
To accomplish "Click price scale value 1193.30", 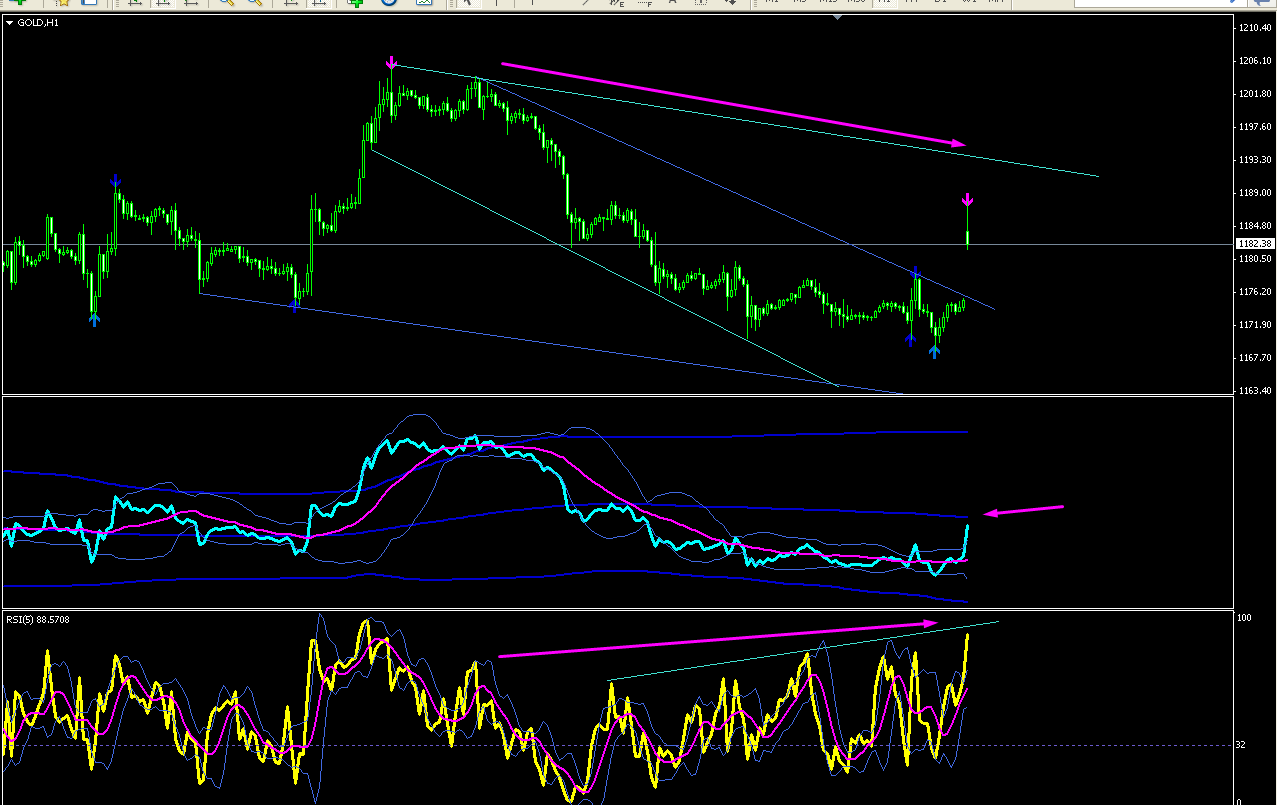I will [1253, 160].
